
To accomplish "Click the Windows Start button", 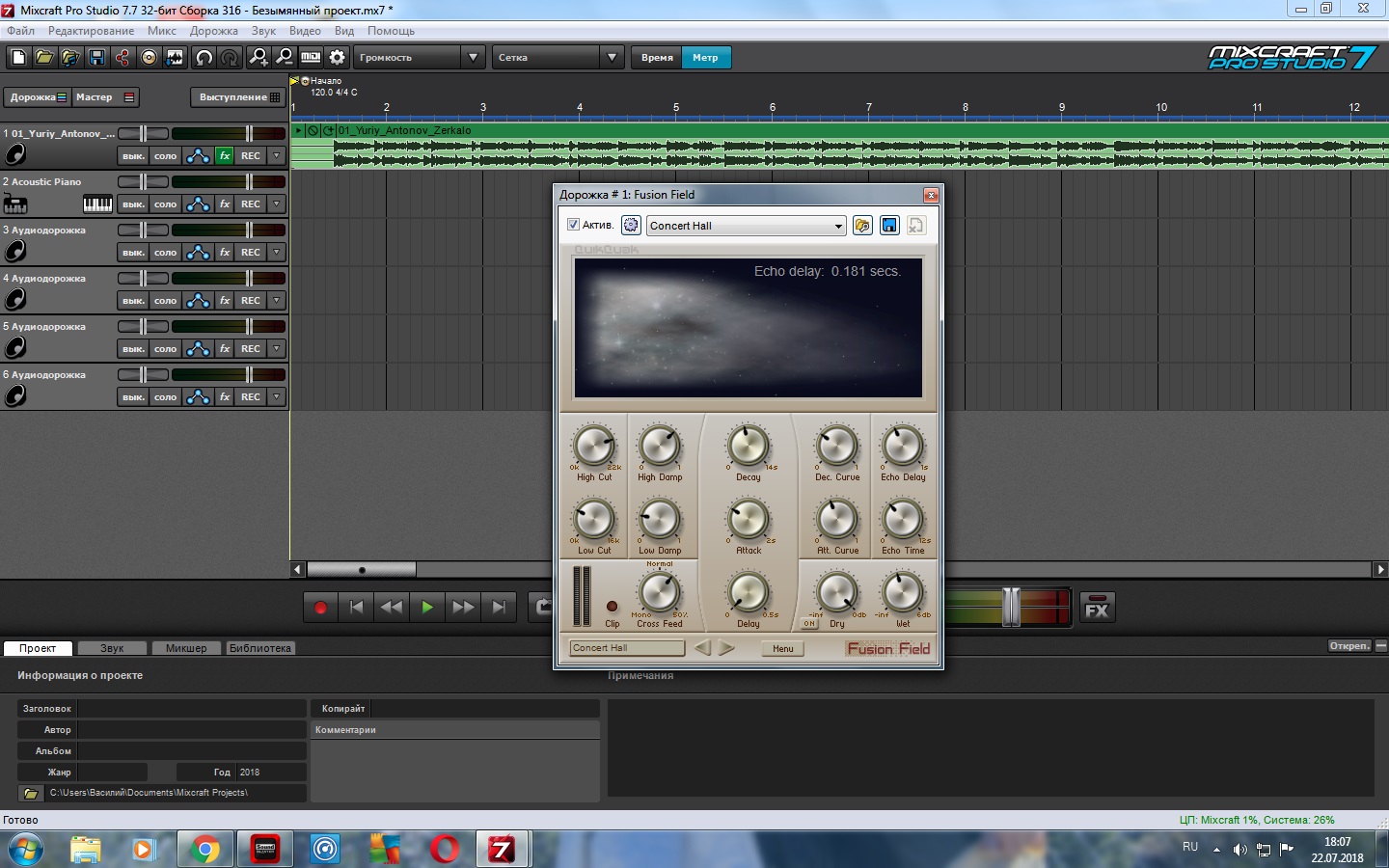I will [x=25, y=850].
